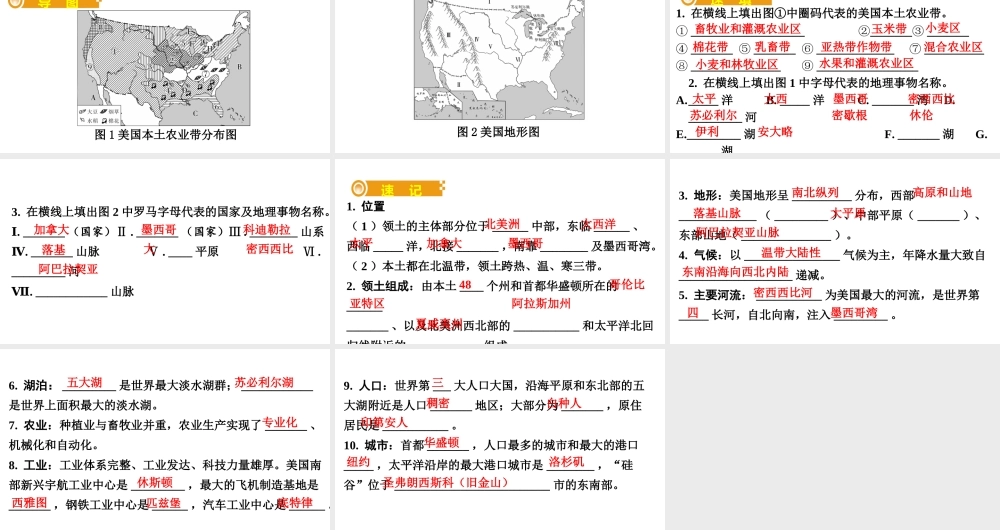Open the US agricultural belt distribution map

(164, 68)
